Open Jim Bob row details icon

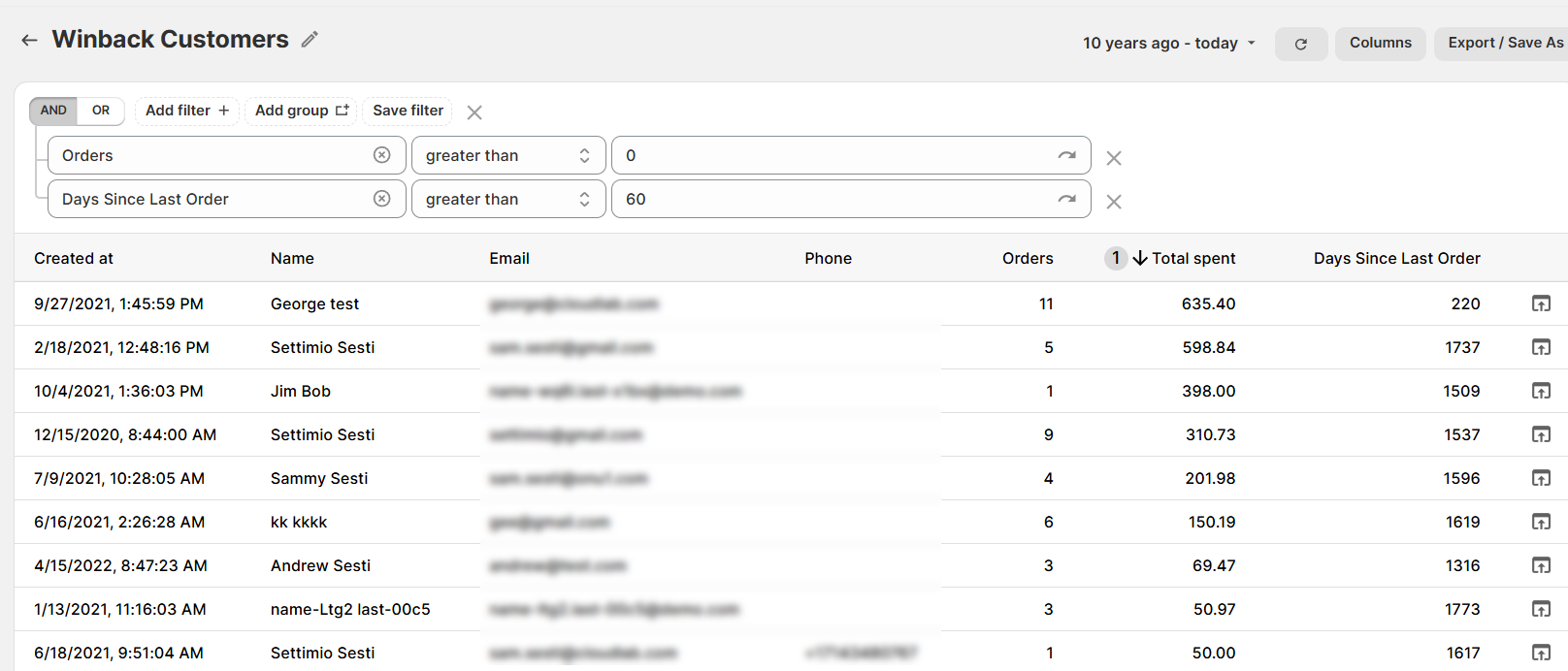[1541, 391]
